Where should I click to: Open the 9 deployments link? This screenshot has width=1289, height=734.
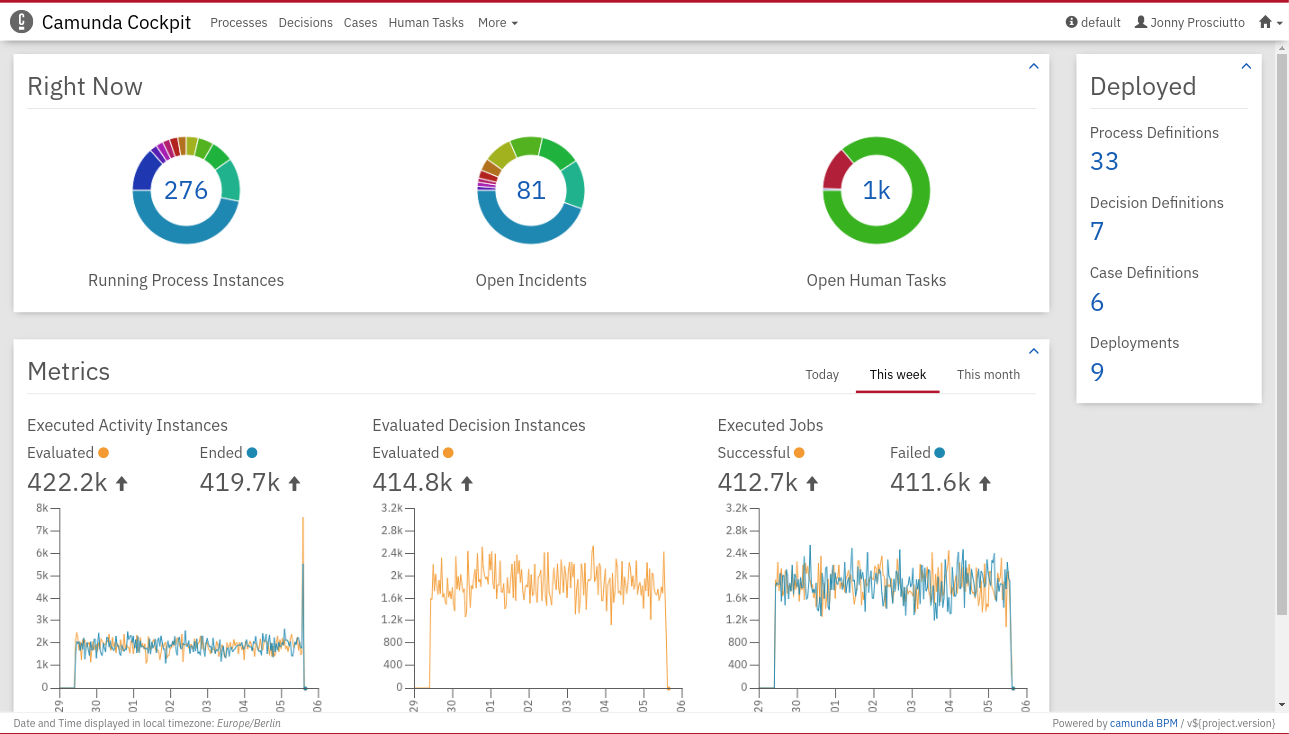[x=1097, y=372]
